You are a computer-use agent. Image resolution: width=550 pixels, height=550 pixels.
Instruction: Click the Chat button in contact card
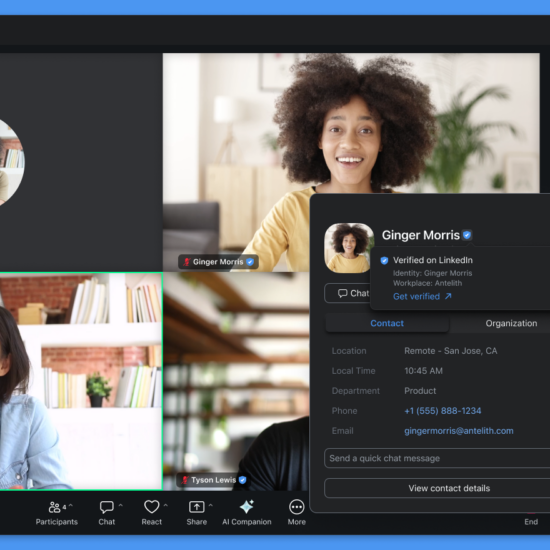click(x=347, y=293)
